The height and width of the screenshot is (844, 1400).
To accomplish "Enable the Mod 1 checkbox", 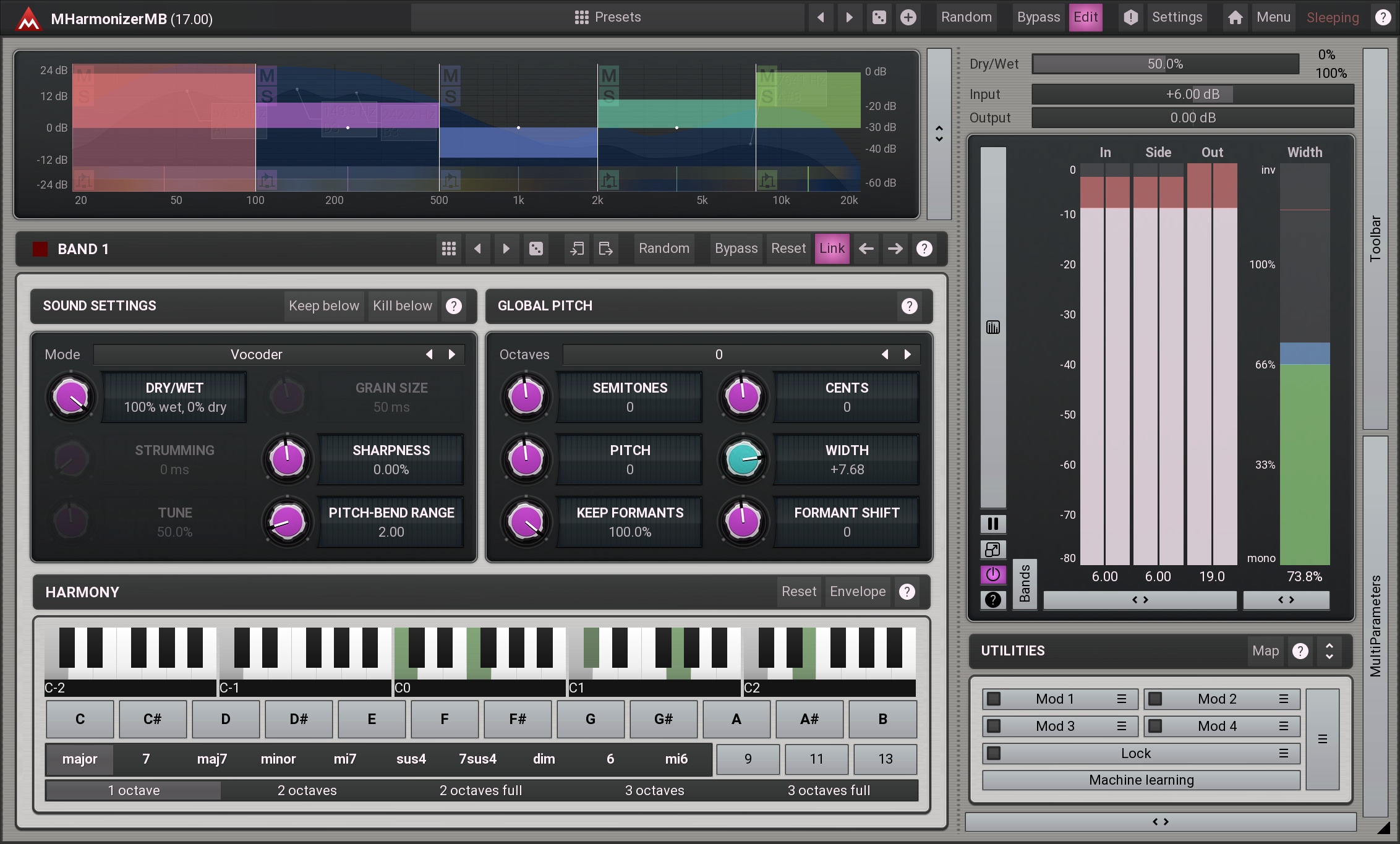I will click(994, 699).
